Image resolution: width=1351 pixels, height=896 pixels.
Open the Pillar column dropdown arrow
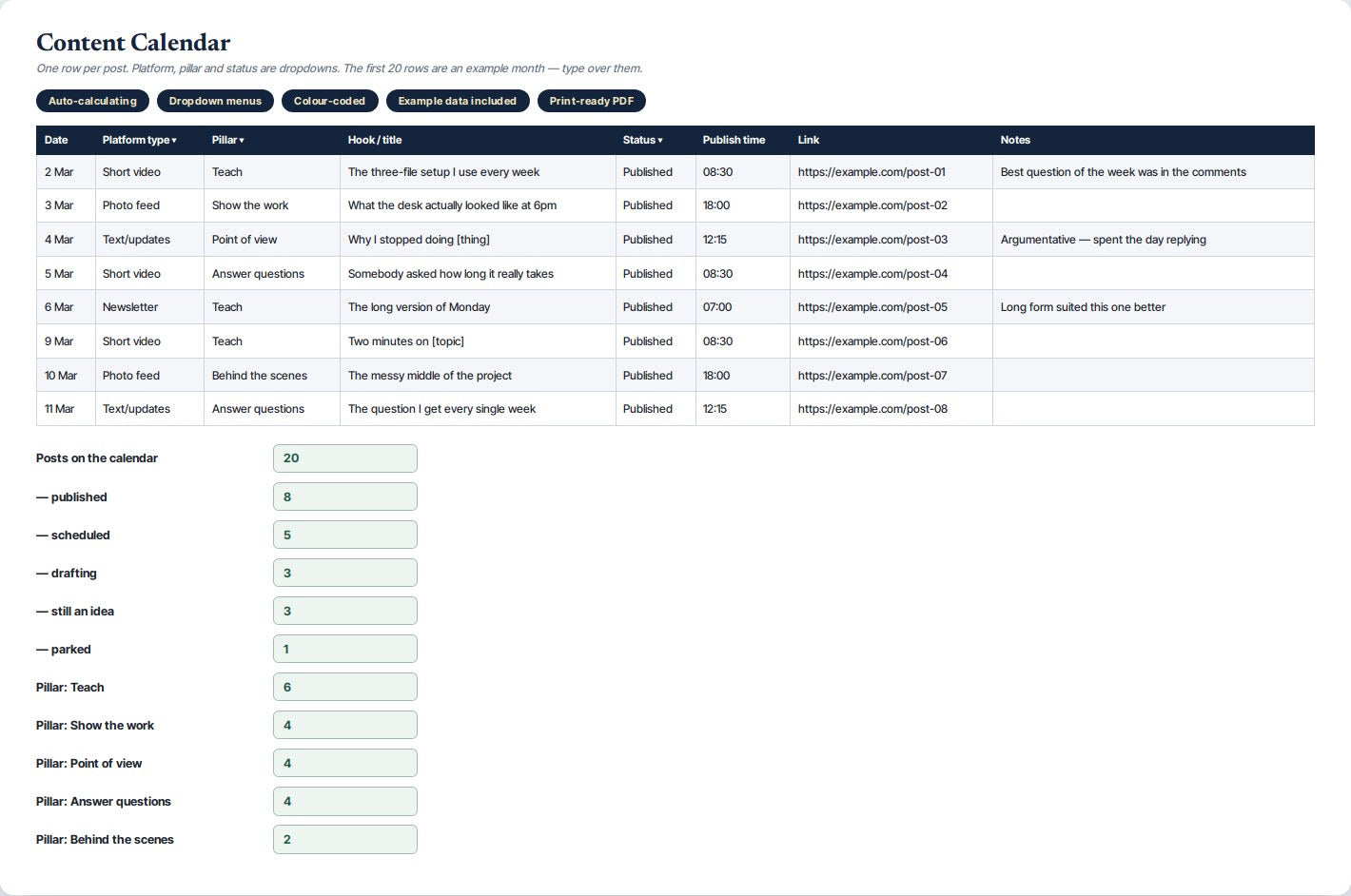(242, 140)
